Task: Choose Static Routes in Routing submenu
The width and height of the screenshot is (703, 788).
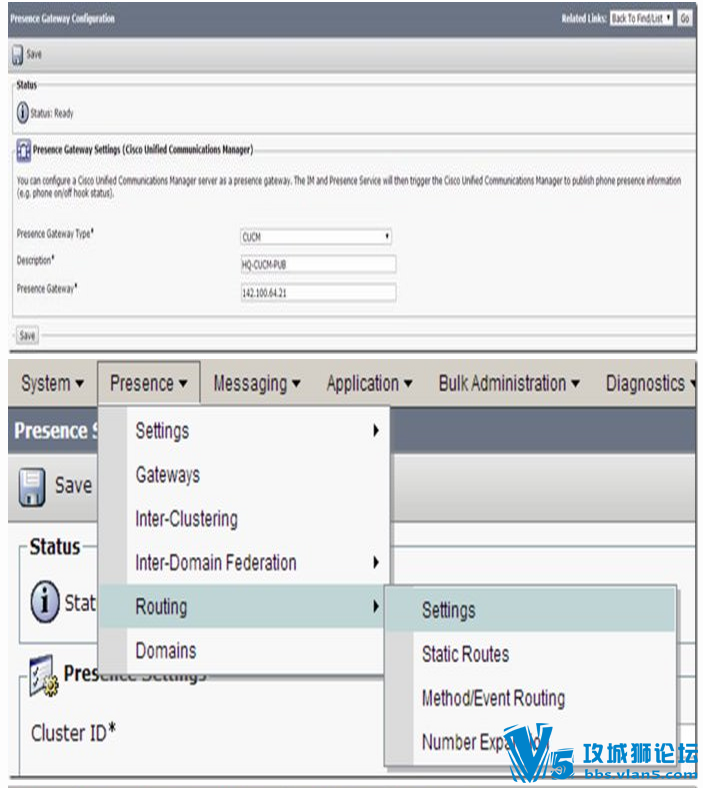Action: [465, 654]
